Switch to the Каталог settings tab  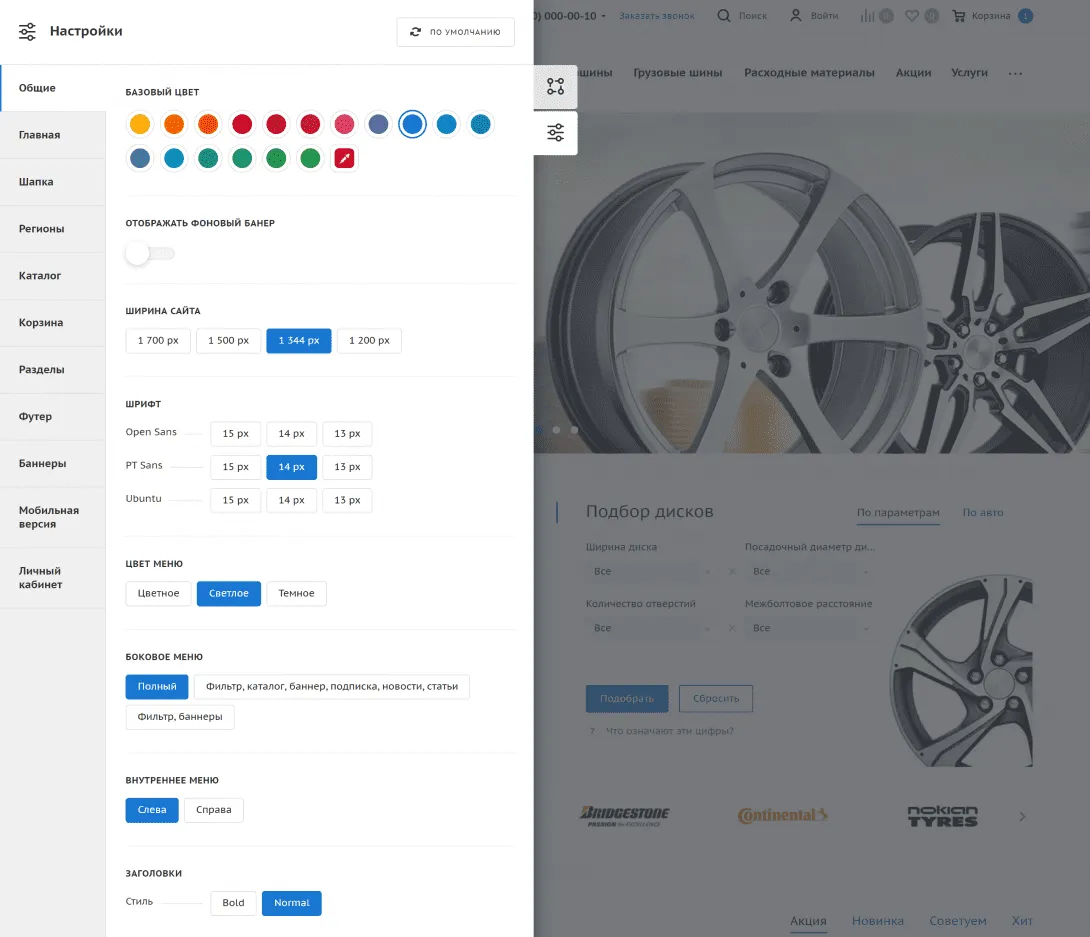(x=53, y=276)
